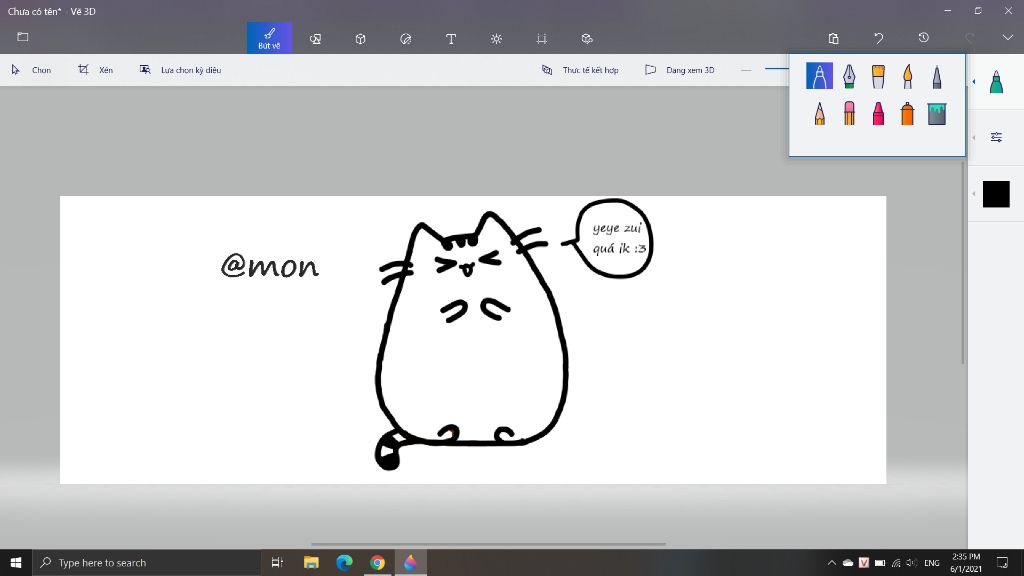Click the vertical canvas scrollbar

pyautogui.click(x=963, y=261)
